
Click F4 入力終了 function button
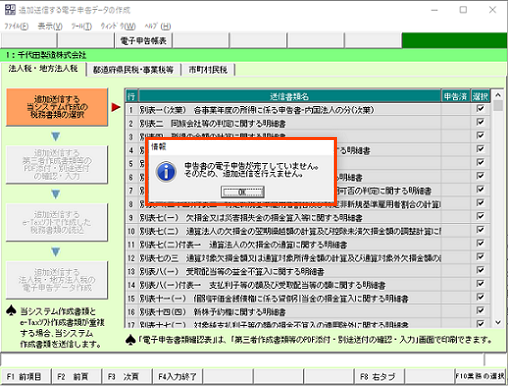(178, 377)
